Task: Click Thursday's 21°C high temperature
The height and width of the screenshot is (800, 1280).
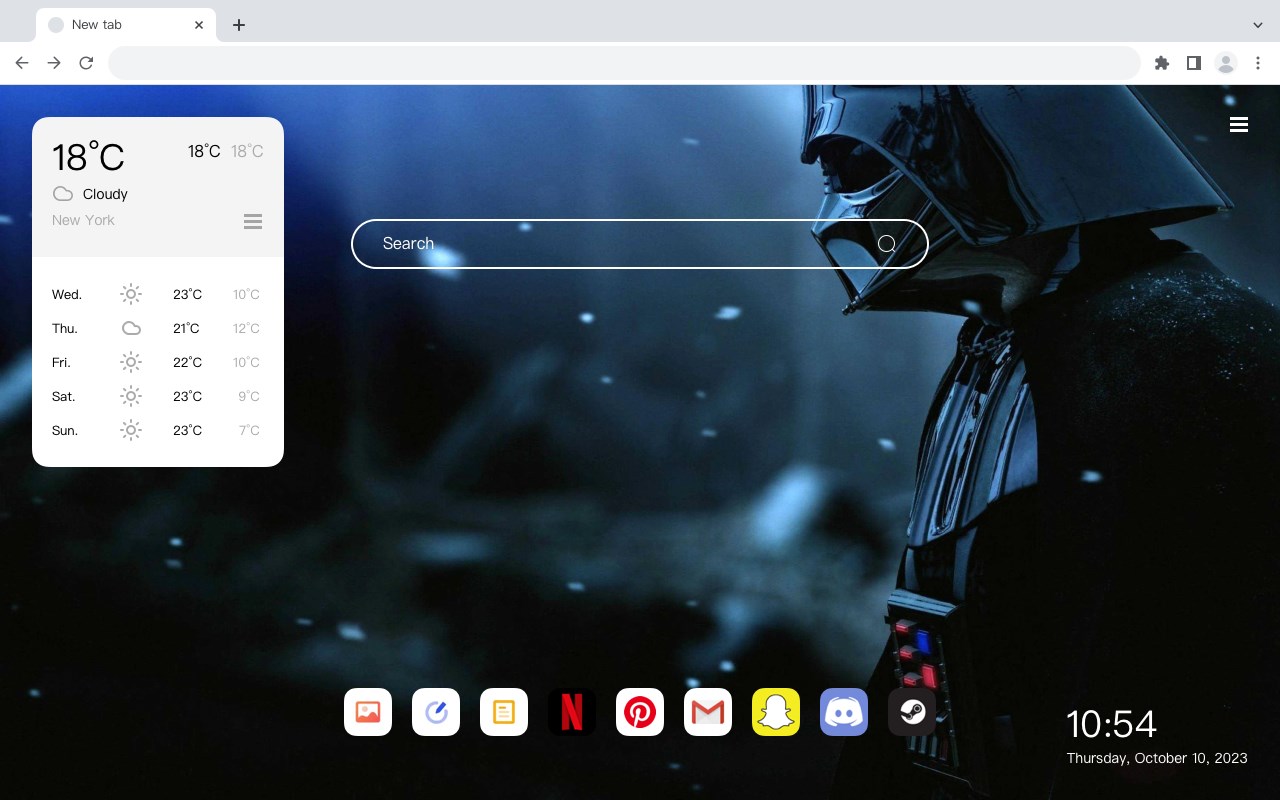Action: (x=186, y=328)
